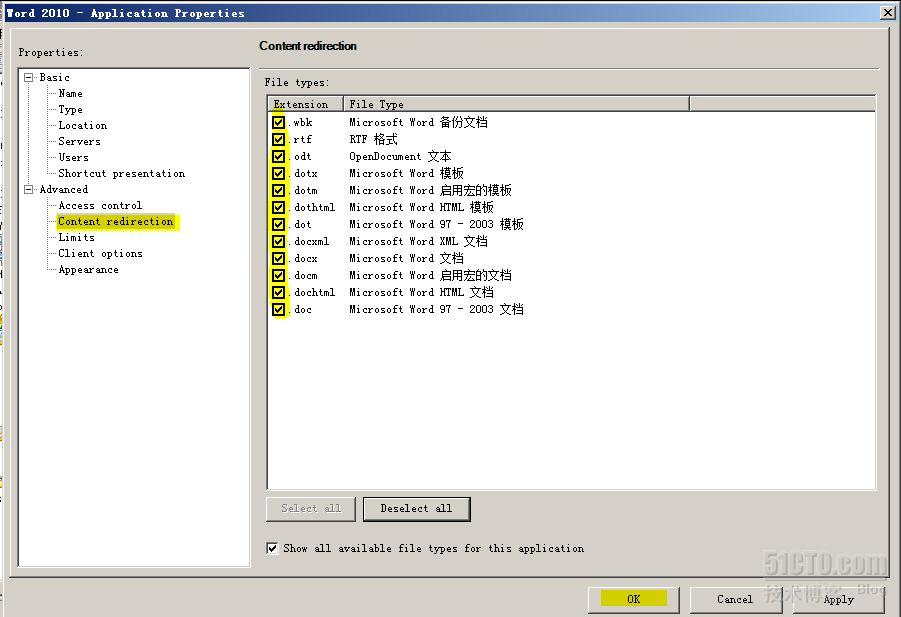Select the 'Microsoft Word HTML 模板' text
Screen dimensions: 901x617
coord(421,207)
